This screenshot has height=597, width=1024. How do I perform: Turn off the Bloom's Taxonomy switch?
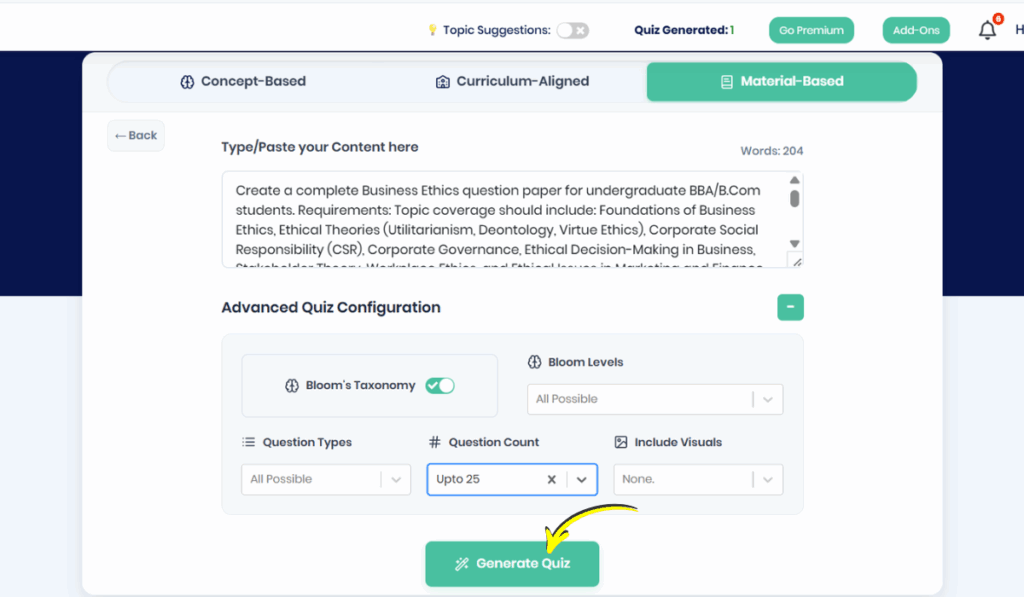440,386
